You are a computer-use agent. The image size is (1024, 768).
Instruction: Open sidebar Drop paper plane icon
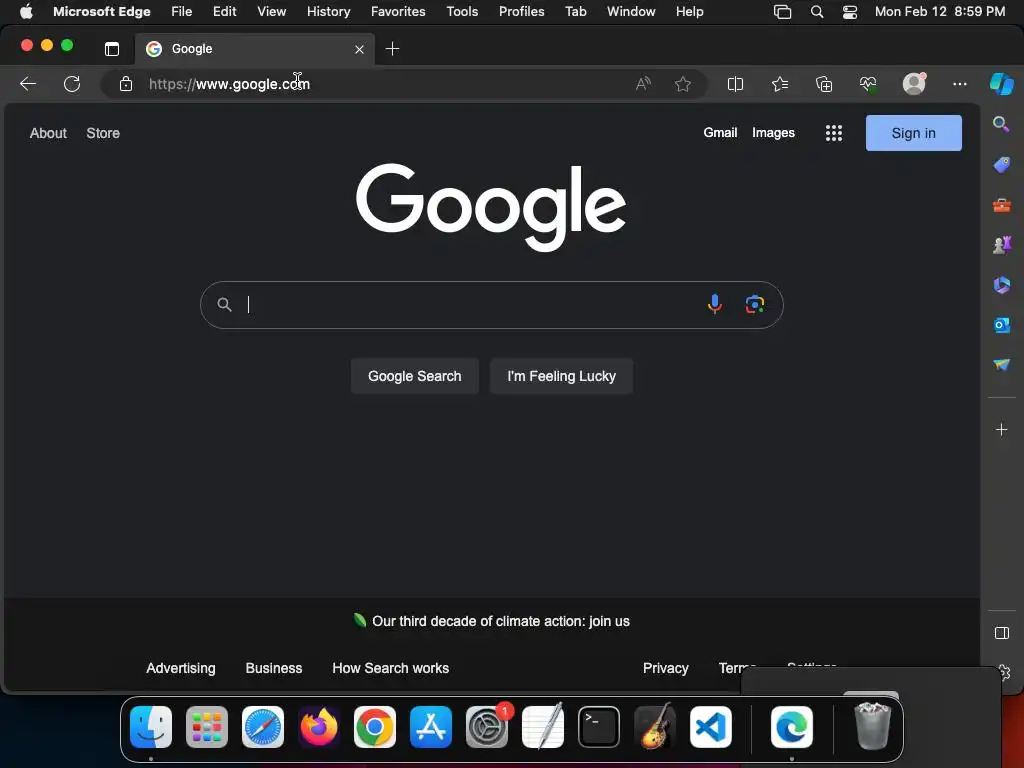(x=1001, y=364)
